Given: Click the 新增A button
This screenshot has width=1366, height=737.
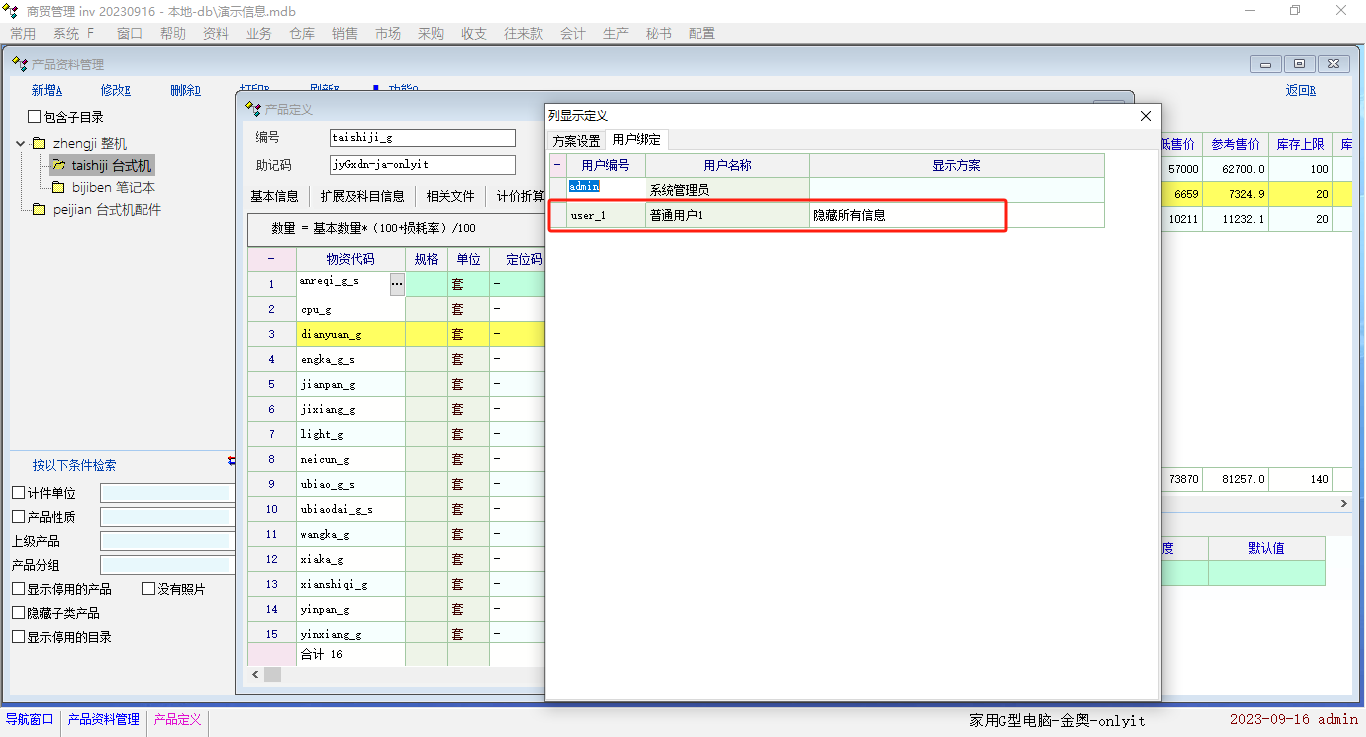Looking at the screenshot, I should click(46, 90).
